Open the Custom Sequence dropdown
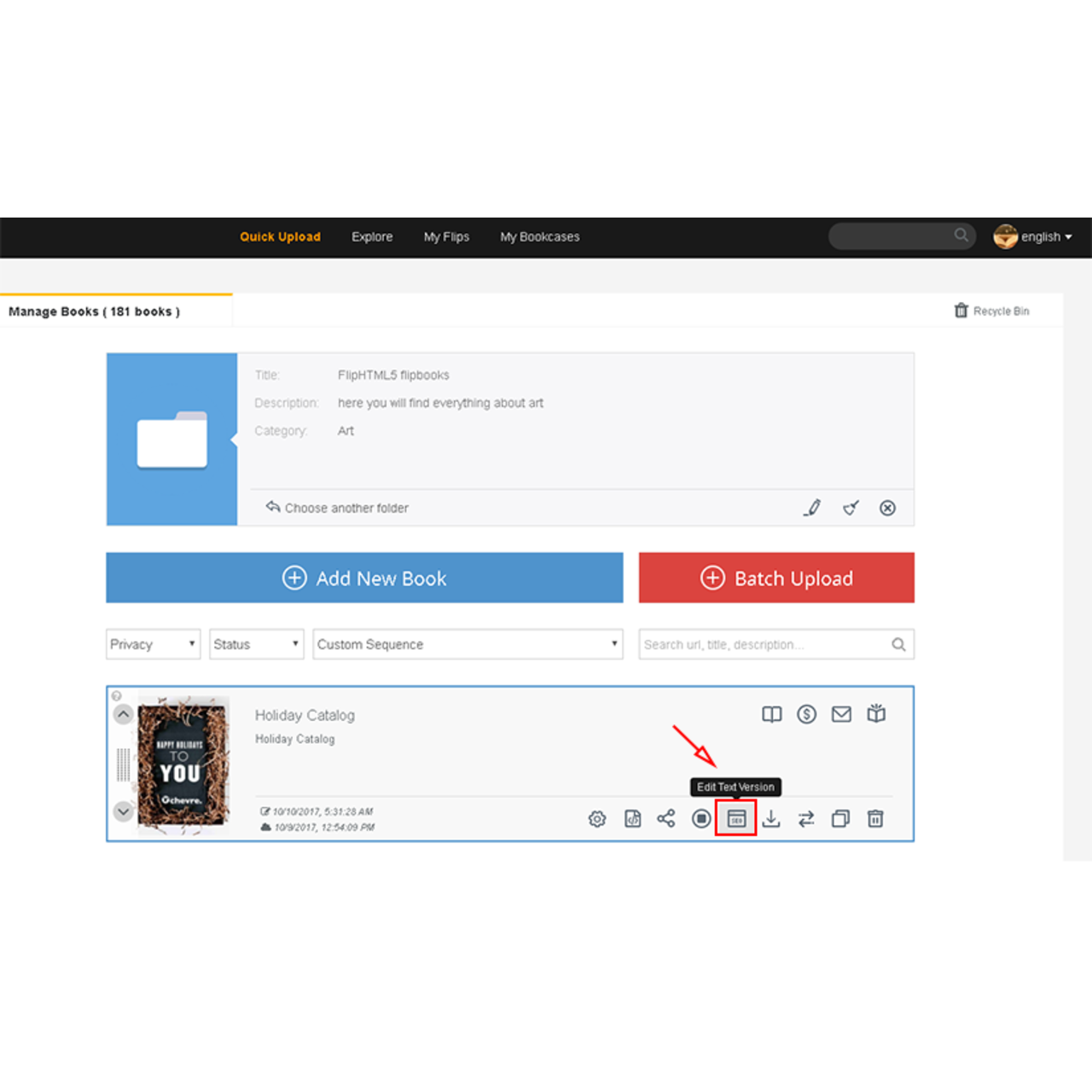 [x=468, y=644]
